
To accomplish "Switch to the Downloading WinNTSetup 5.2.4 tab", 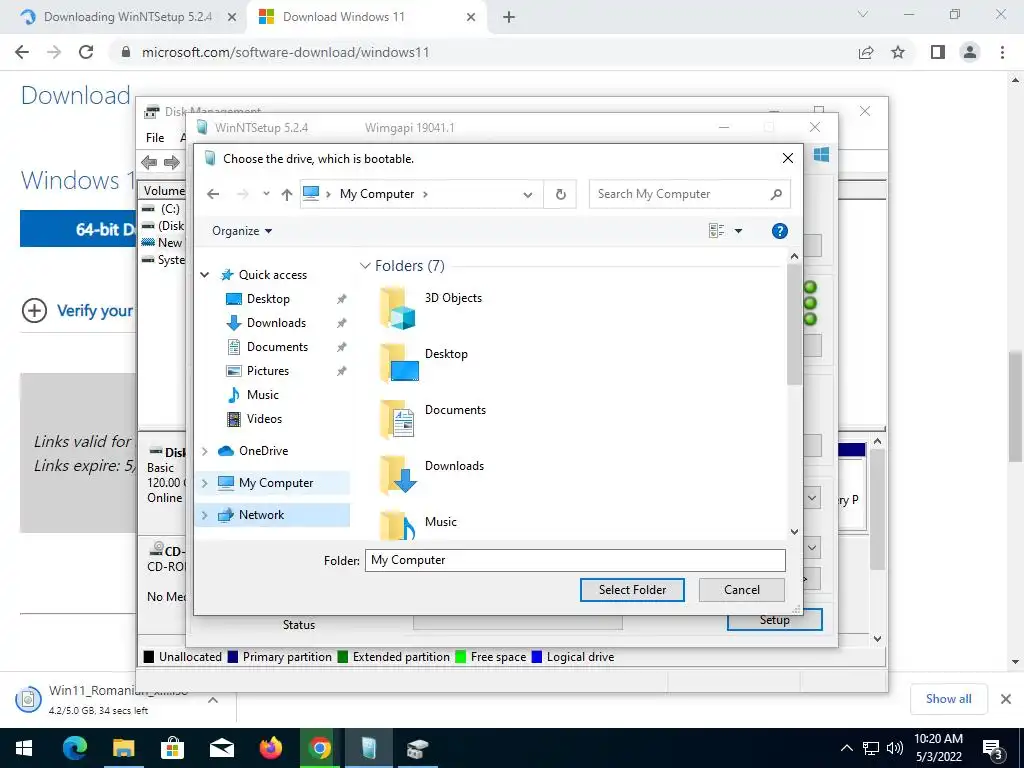I will (128, 17).
